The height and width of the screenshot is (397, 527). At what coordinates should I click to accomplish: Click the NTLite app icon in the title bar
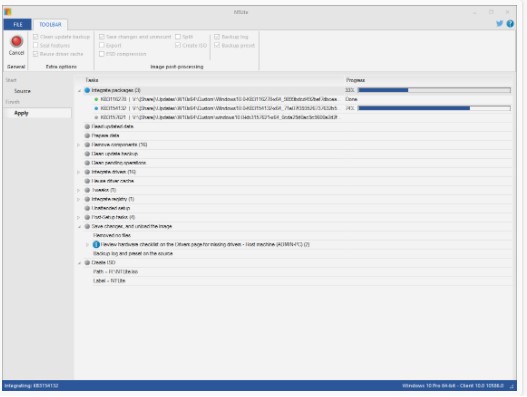coord(8,12)
